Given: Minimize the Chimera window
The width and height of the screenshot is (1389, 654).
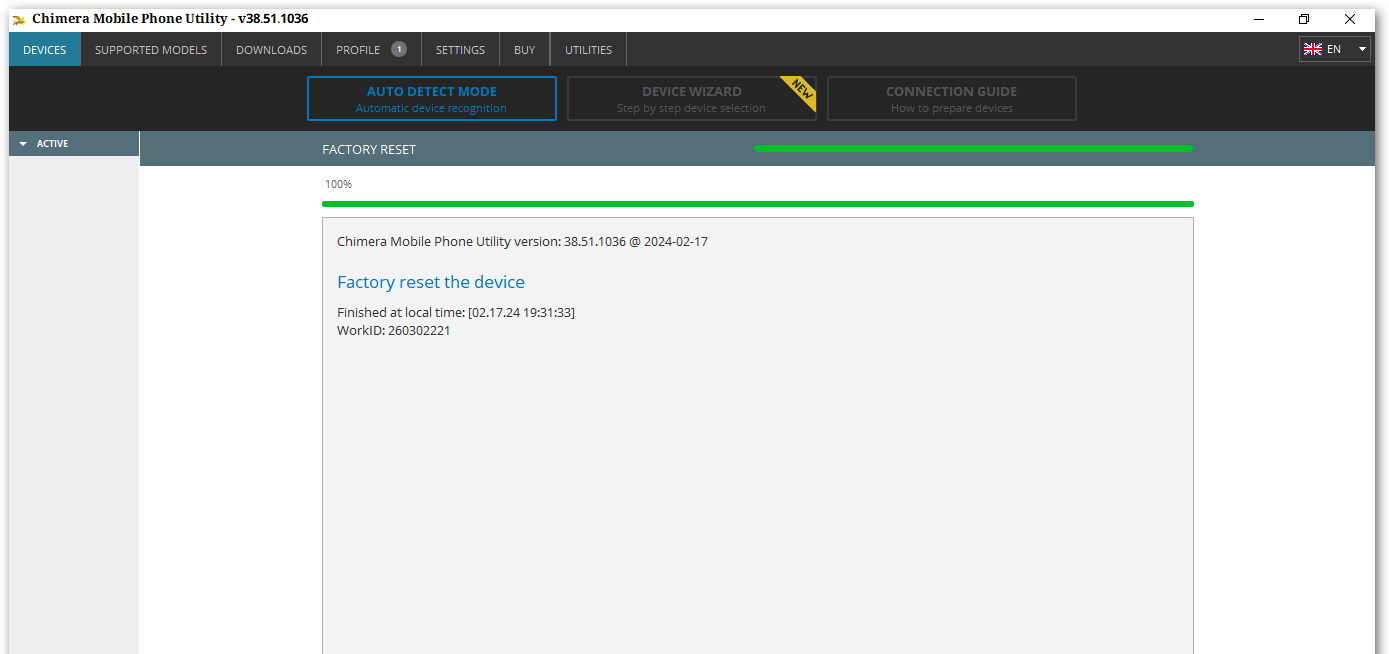Looking at the screenshot, I should 1258,19.
